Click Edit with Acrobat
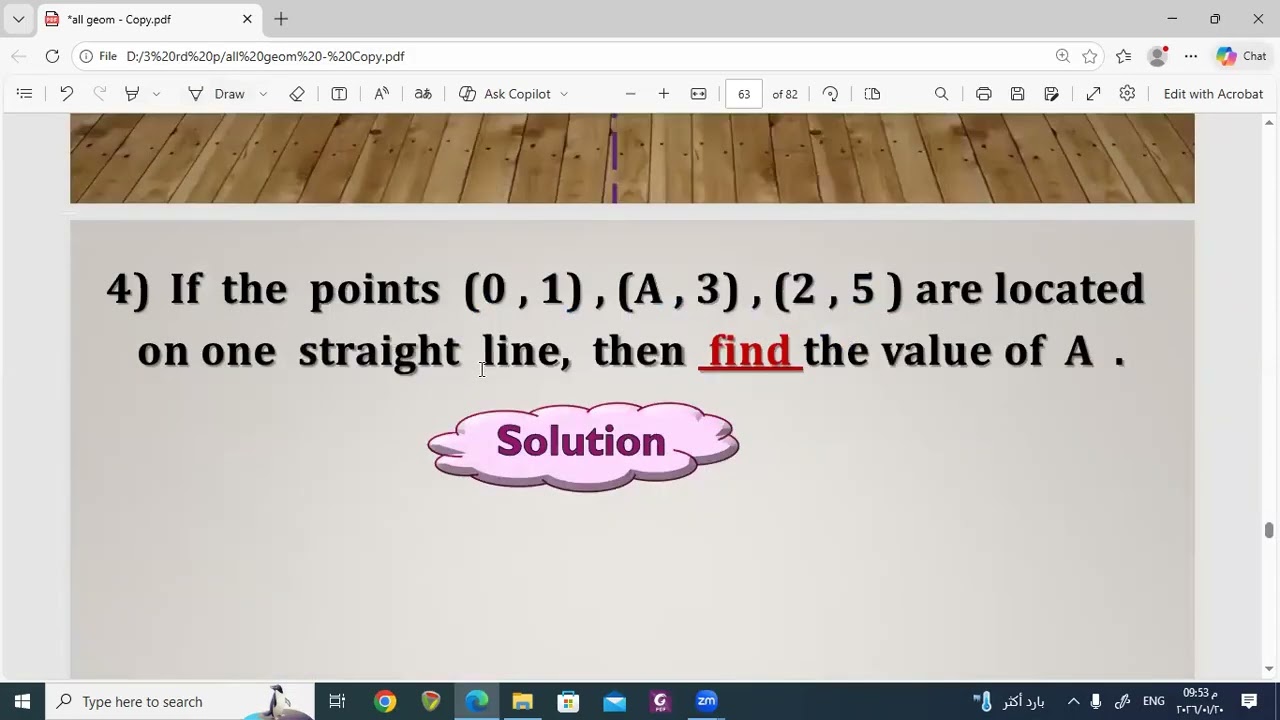Viewport: 1280px width, 720px height. 1213,94
